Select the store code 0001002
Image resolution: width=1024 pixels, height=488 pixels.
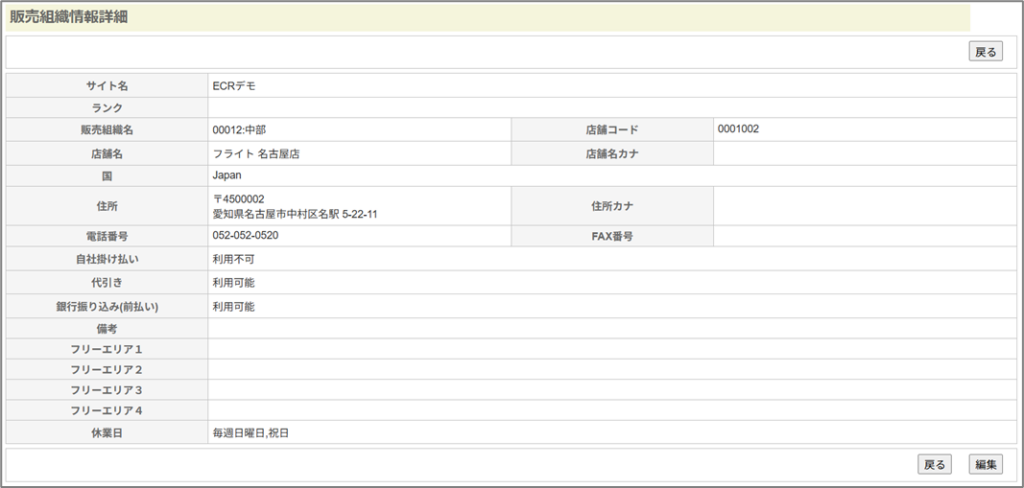coord(738,129)
